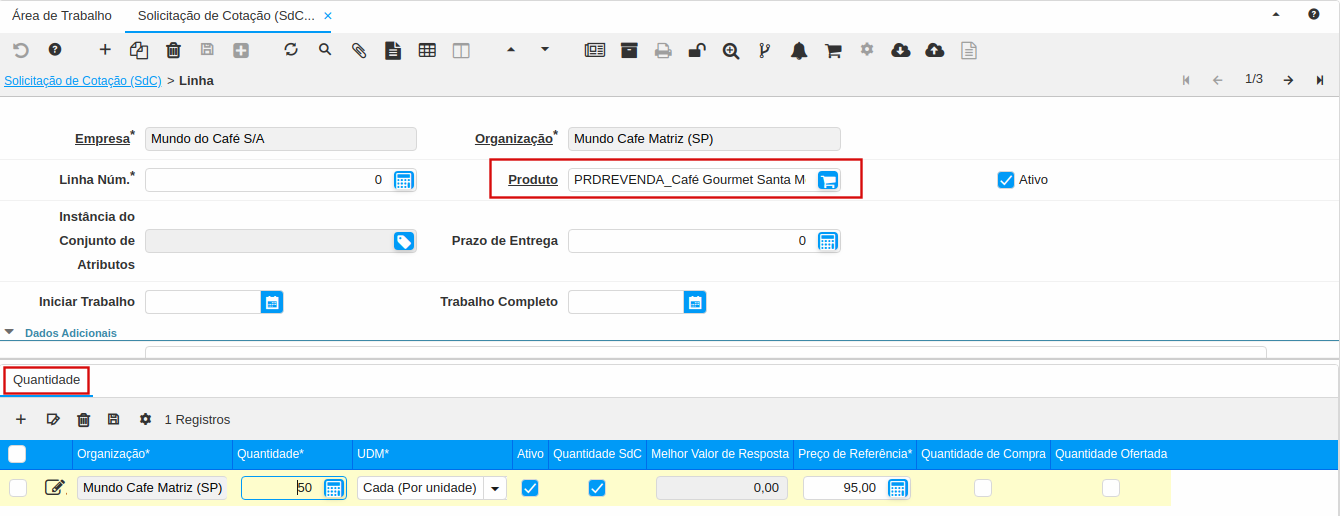
Task: Open calculator in Preço de Referência cell
Action: pyautogui.click(x=897, y=488)
